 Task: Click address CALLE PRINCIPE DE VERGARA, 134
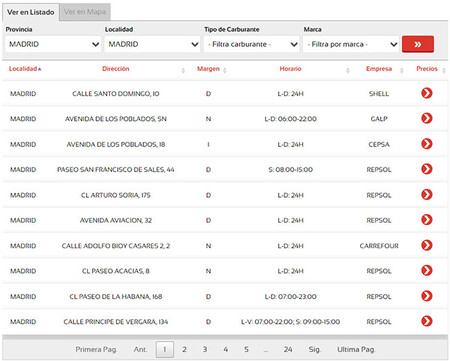(x=116, y=322)
